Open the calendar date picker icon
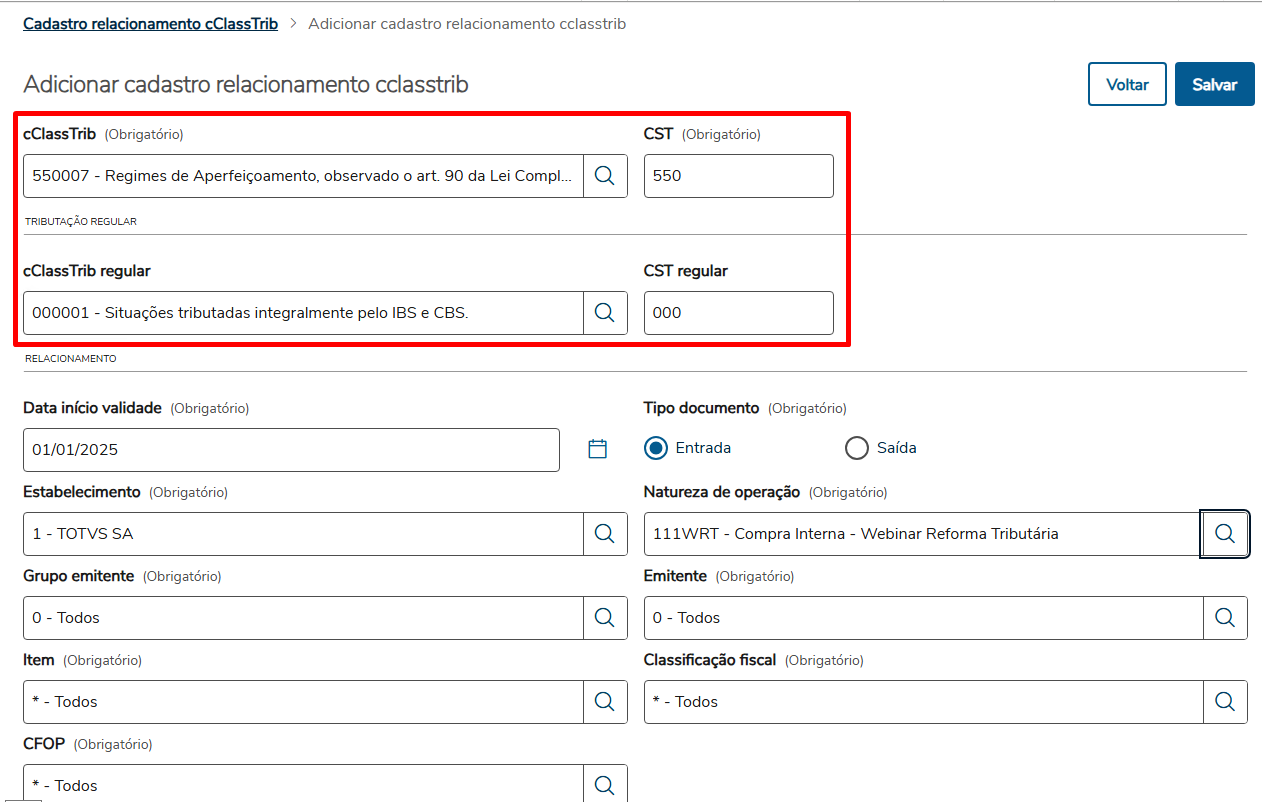 598,449
